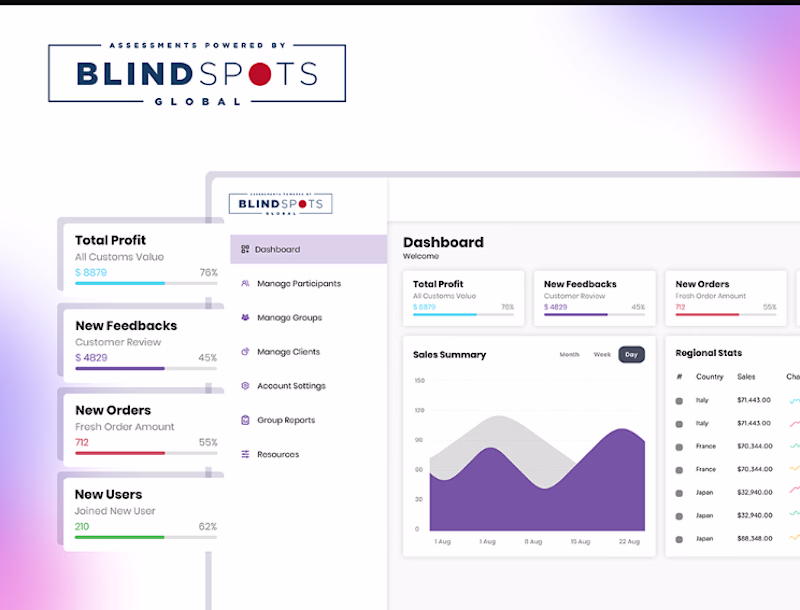
Task: Click the 76% value in floating Total Profit card
Action: tap(208, 273)
